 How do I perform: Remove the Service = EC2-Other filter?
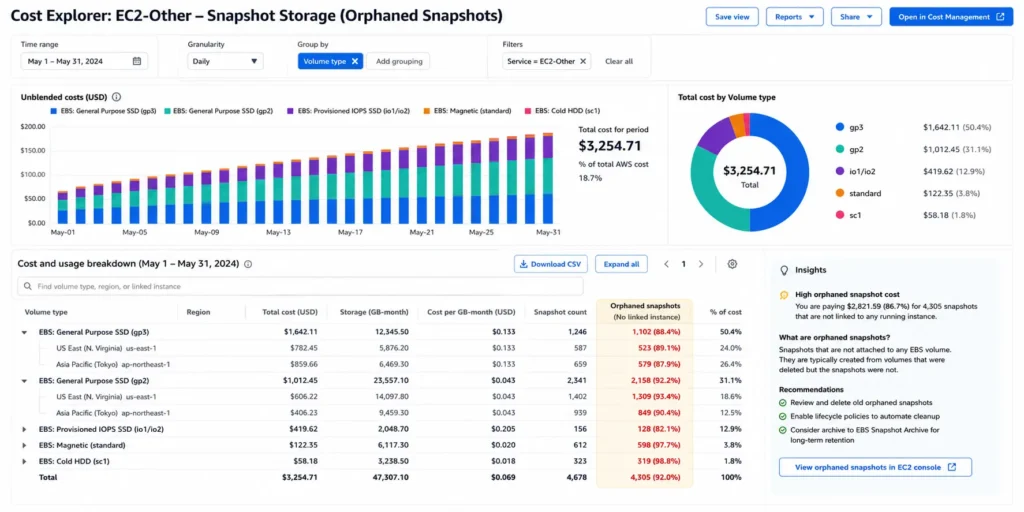tap(583, 61)
